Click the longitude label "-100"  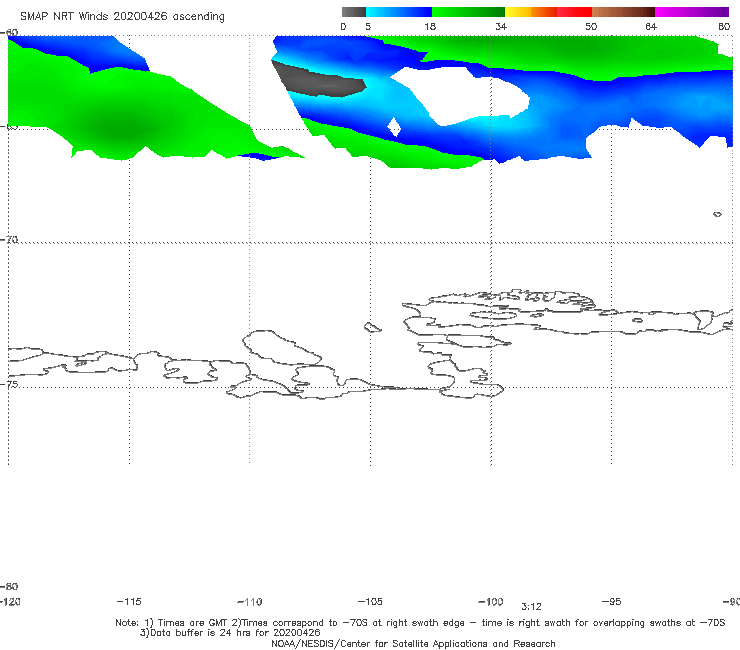[x=491, y=601]
